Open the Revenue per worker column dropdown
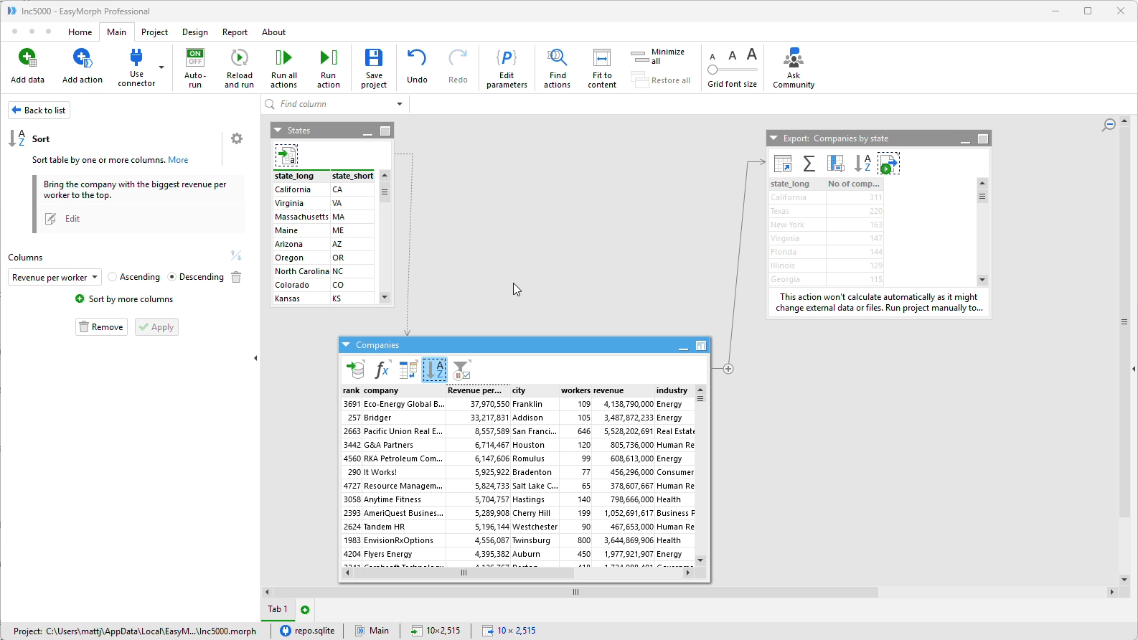 54,277
